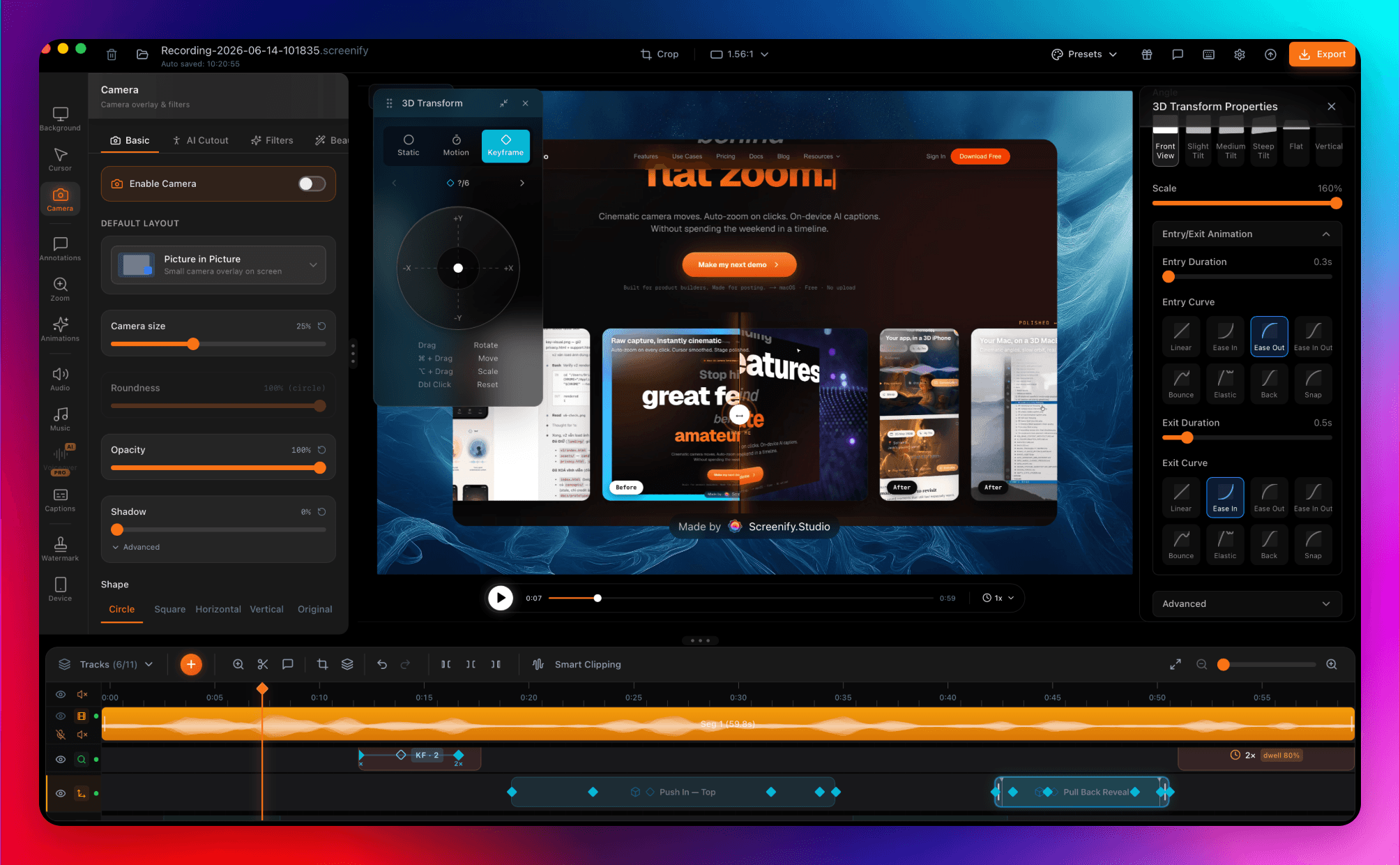Select the Push In — Top timeline clip

pos(673,792)
